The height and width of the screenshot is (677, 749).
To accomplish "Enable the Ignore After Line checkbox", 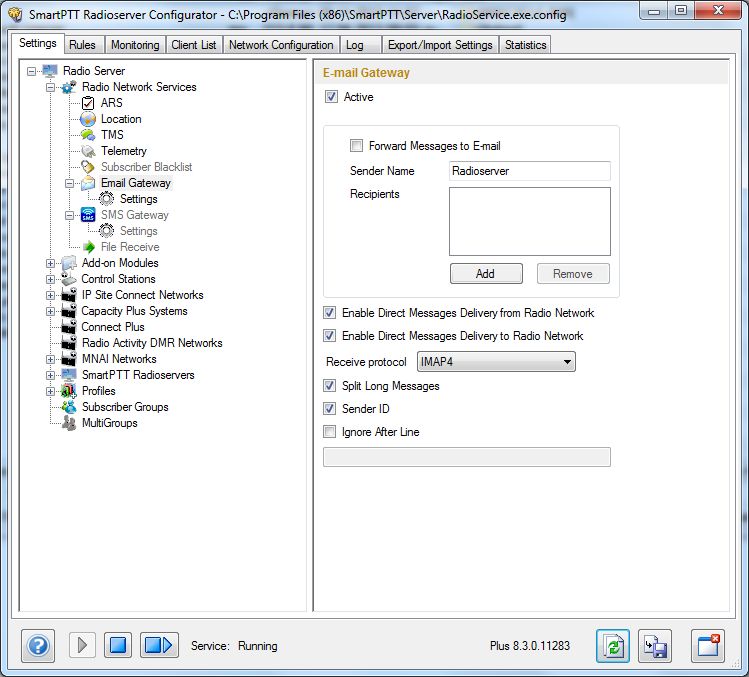I will click(330, 432).
